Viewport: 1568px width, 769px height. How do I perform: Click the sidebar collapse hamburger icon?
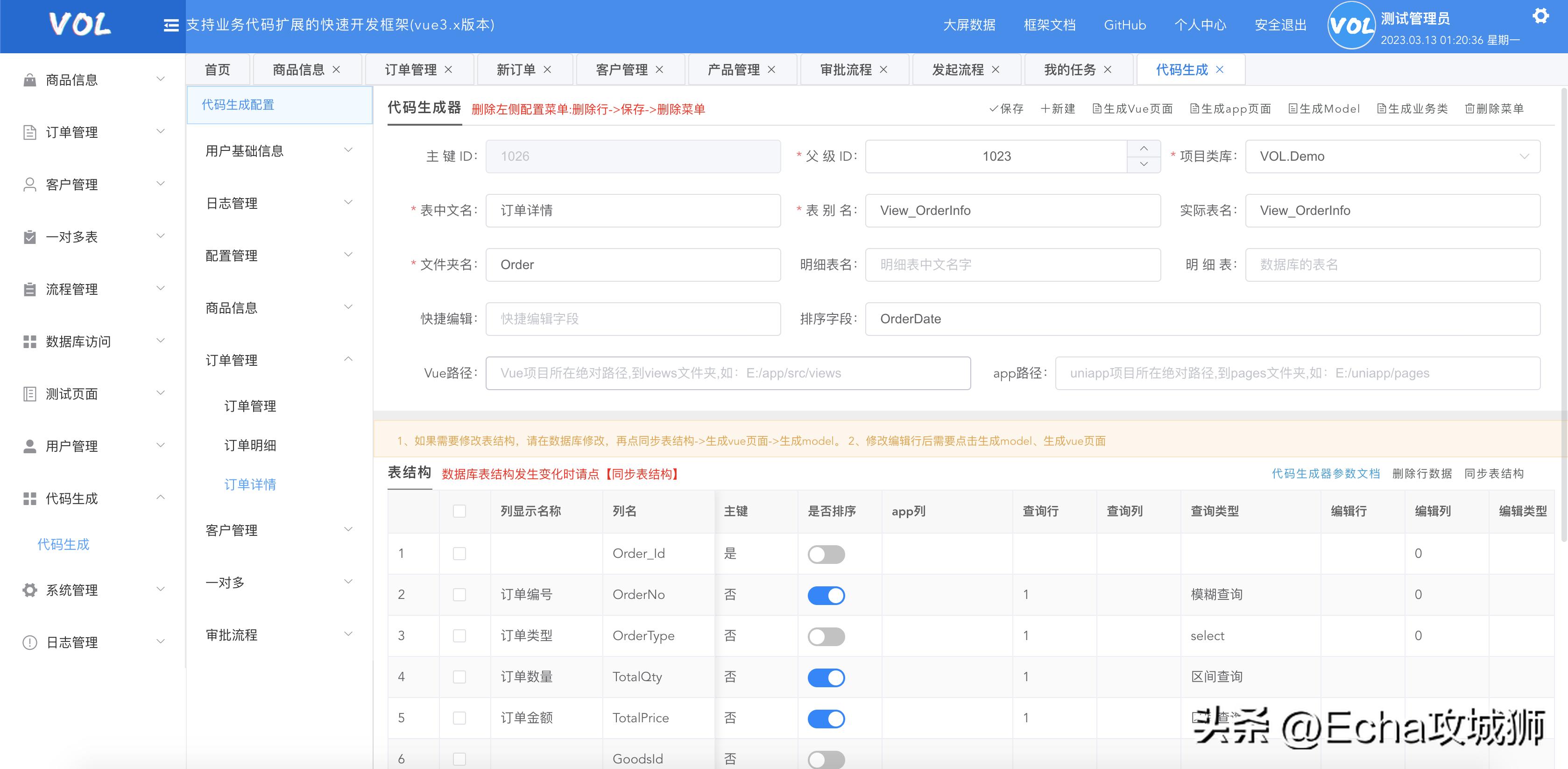(x=171, y=25)
